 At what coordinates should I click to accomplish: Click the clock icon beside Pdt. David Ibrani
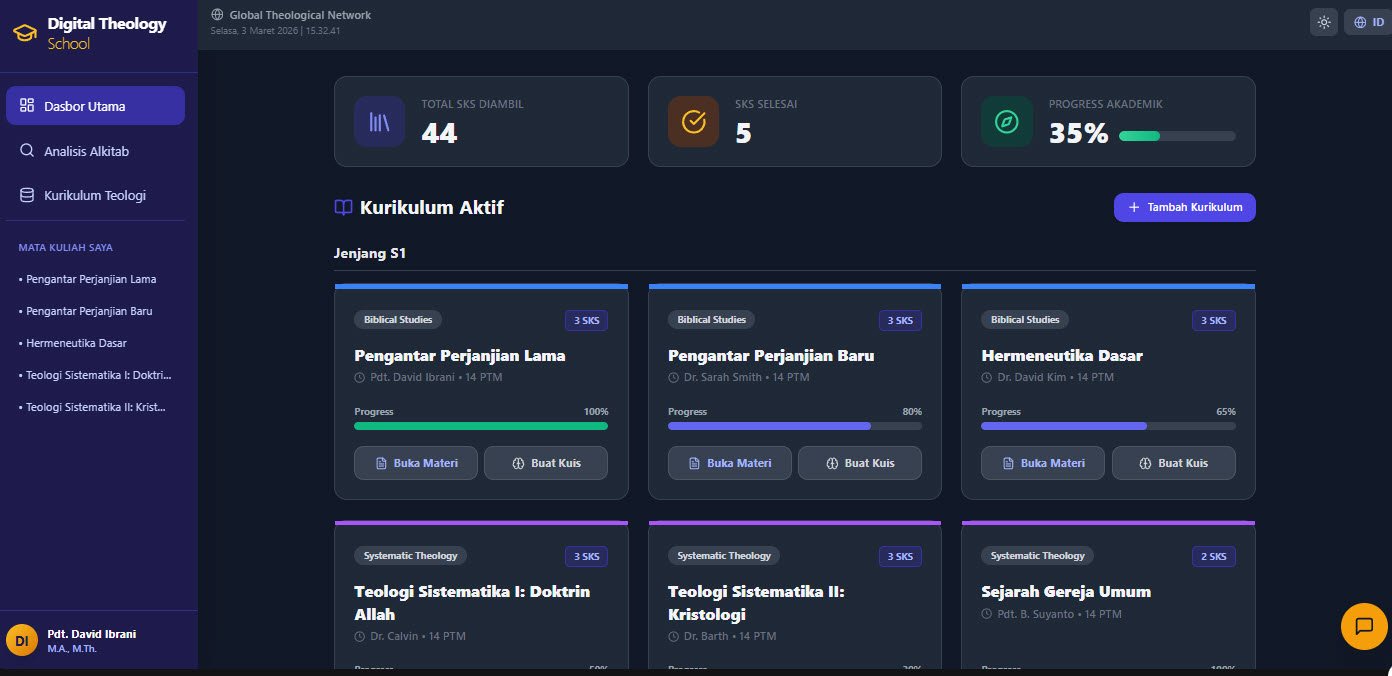[x=360, y=378]
